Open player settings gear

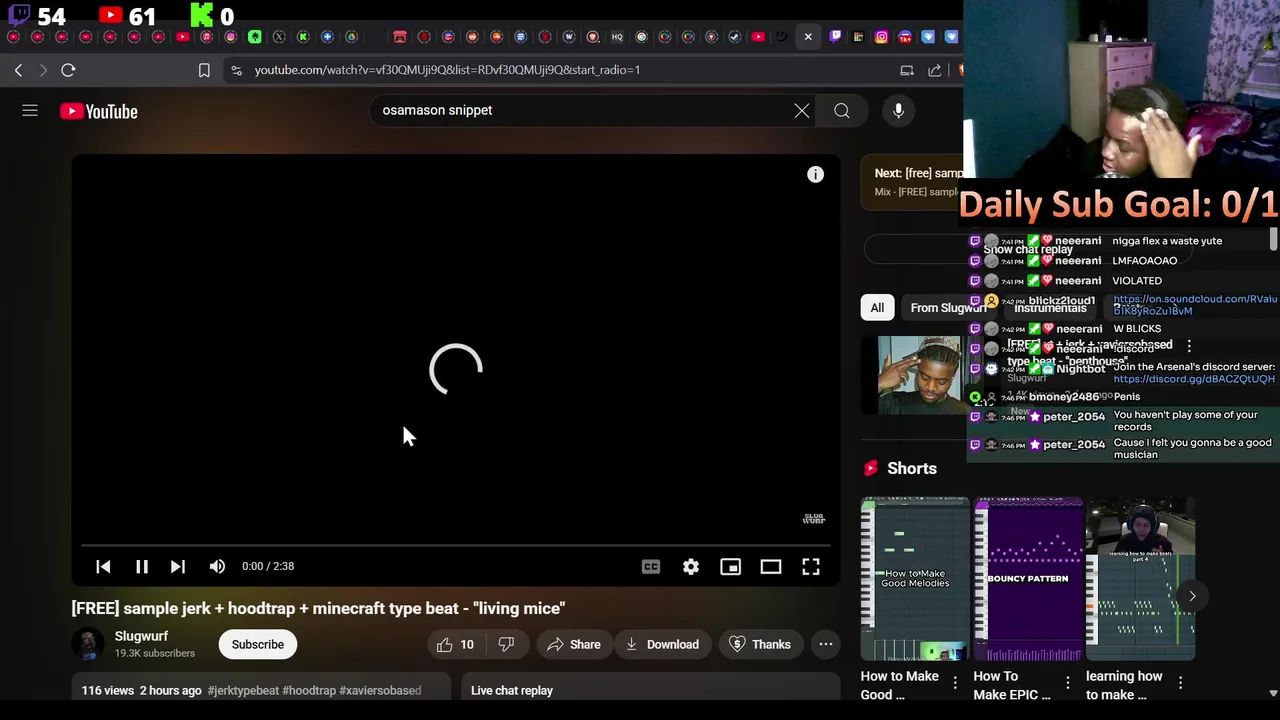click(691, 566)
